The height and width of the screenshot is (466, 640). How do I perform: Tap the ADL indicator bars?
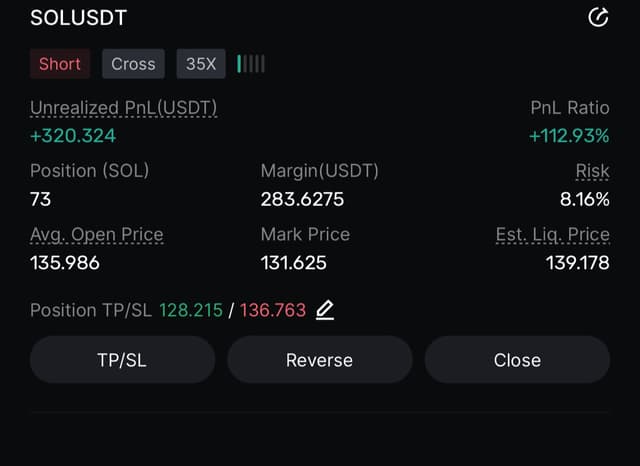click(251, 64)
